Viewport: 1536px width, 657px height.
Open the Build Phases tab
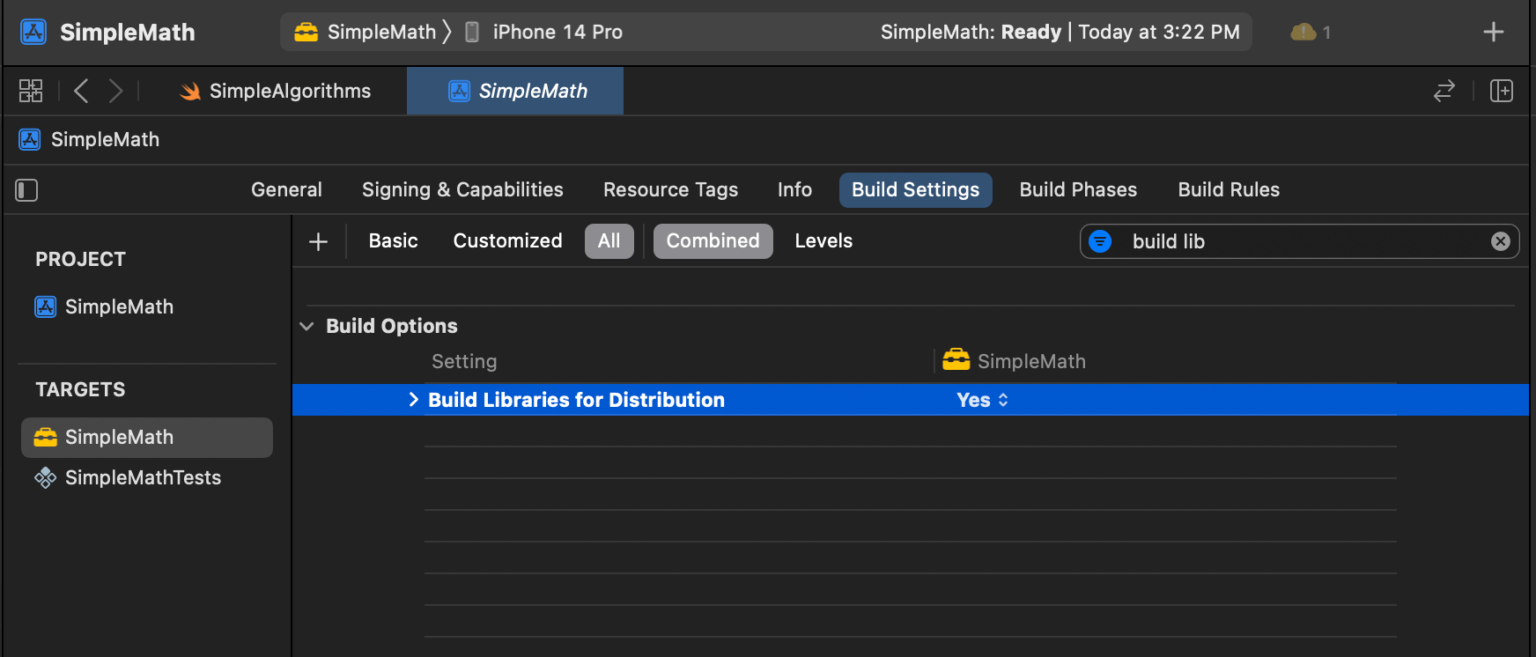pos(1078,190)
